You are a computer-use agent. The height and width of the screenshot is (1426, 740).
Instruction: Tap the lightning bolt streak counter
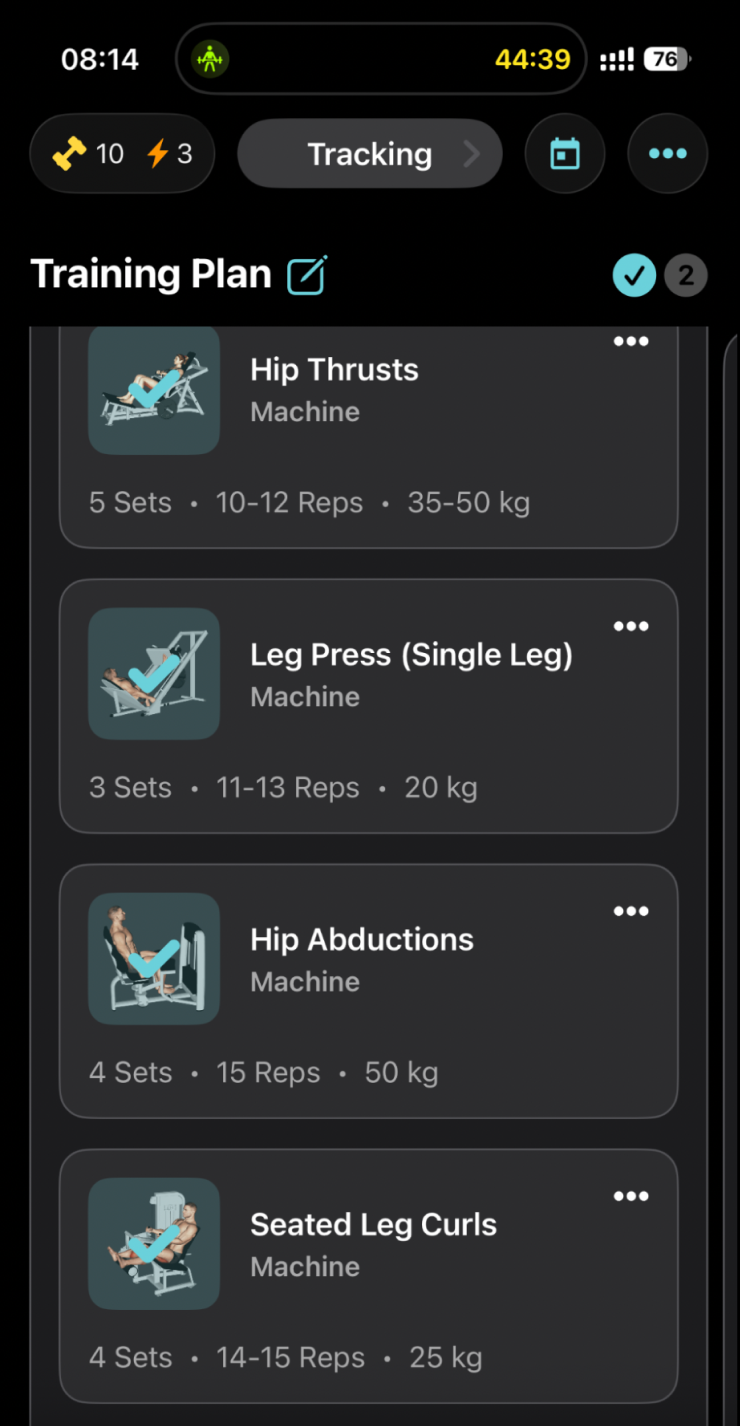tap(169, 154)
